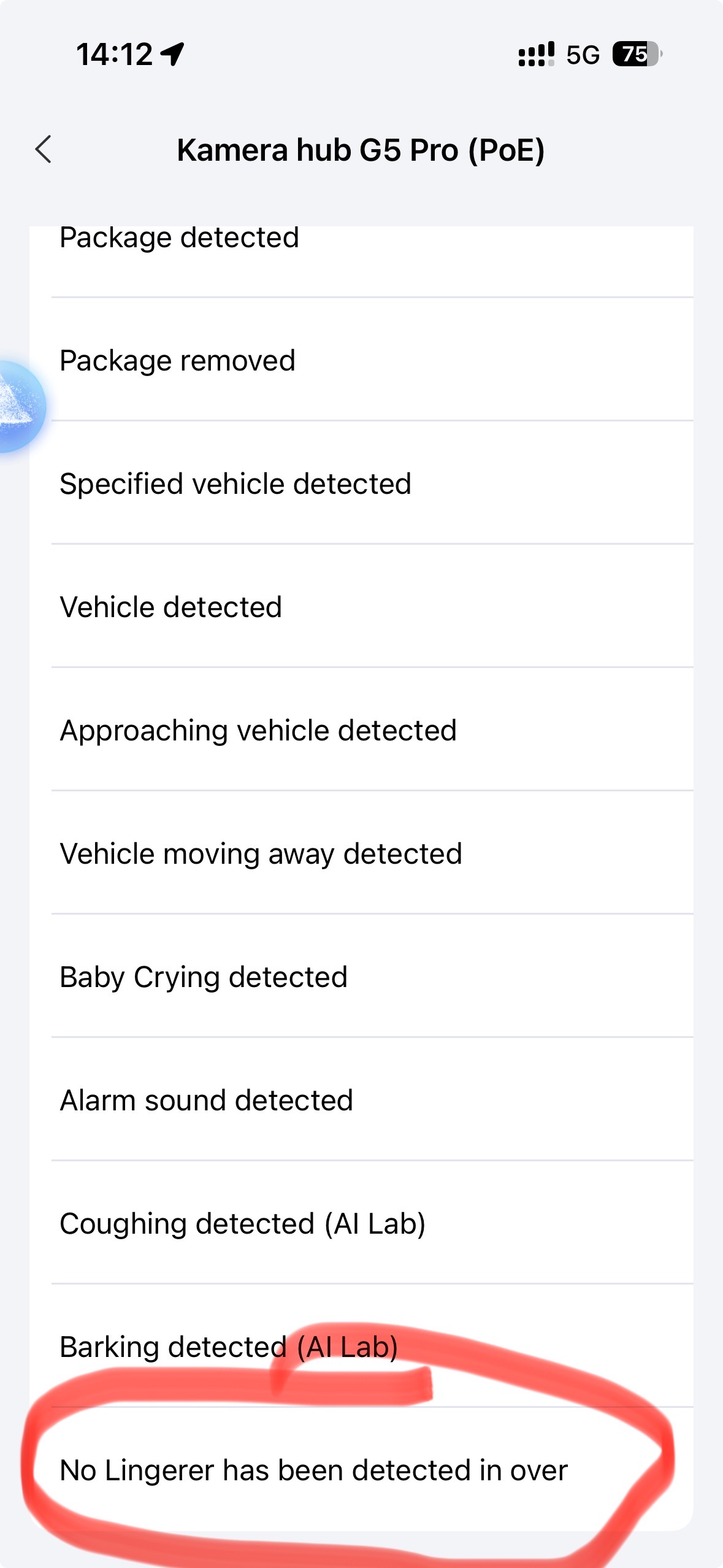Select the Baby Crying detected trigger

point(204,977)
